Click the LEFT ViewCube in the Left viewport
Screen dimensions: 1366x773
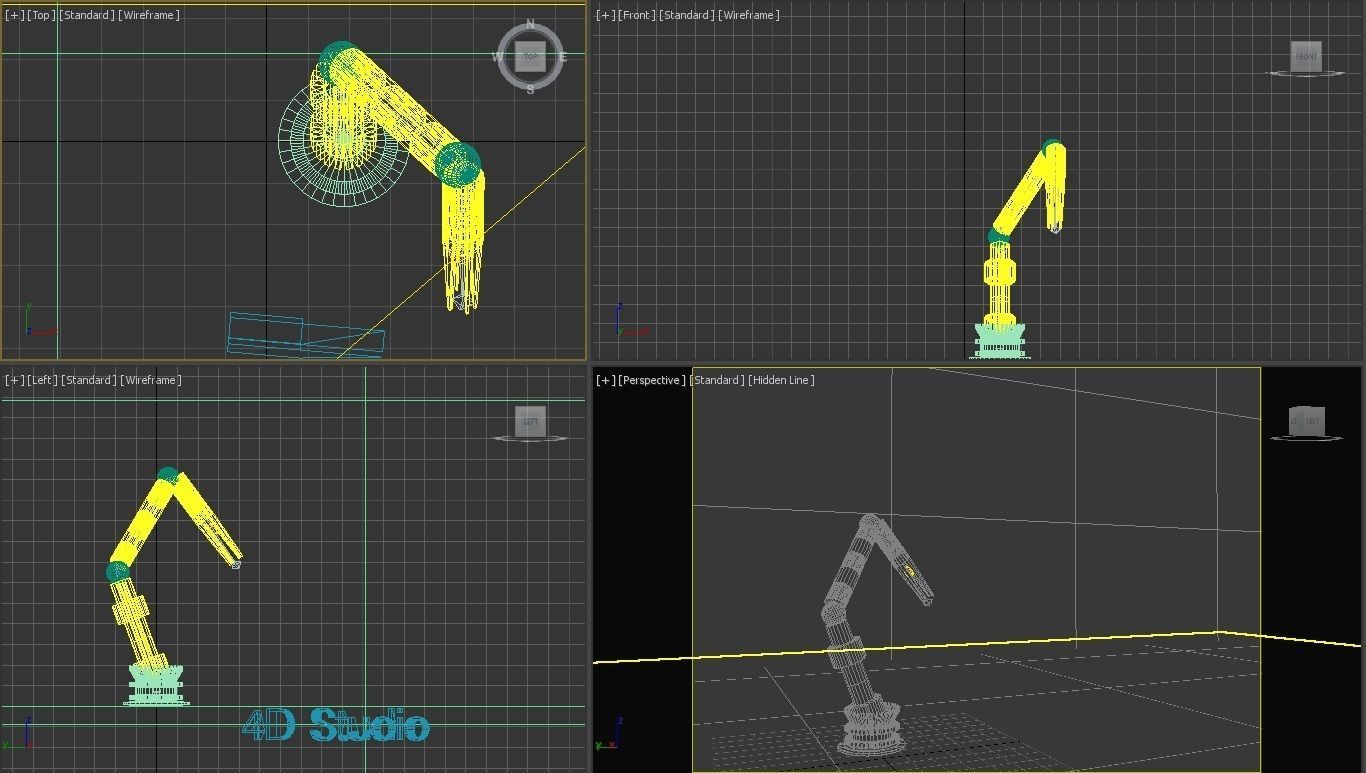point(531,421)
